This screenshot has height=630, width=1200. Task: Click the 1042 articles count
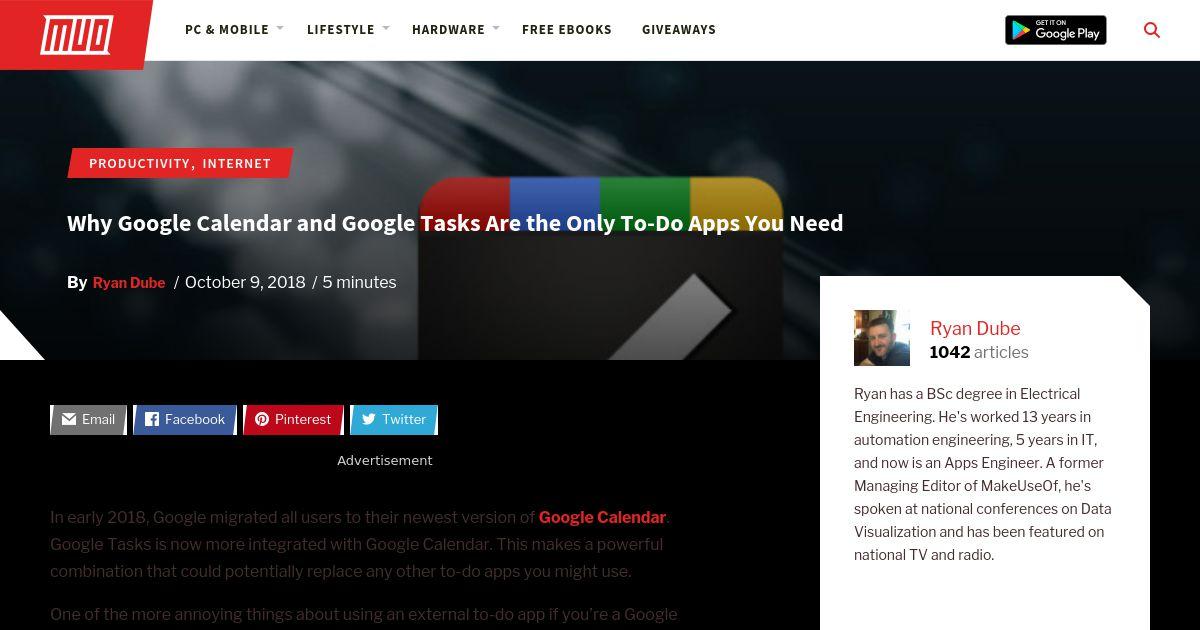point(979,352)
